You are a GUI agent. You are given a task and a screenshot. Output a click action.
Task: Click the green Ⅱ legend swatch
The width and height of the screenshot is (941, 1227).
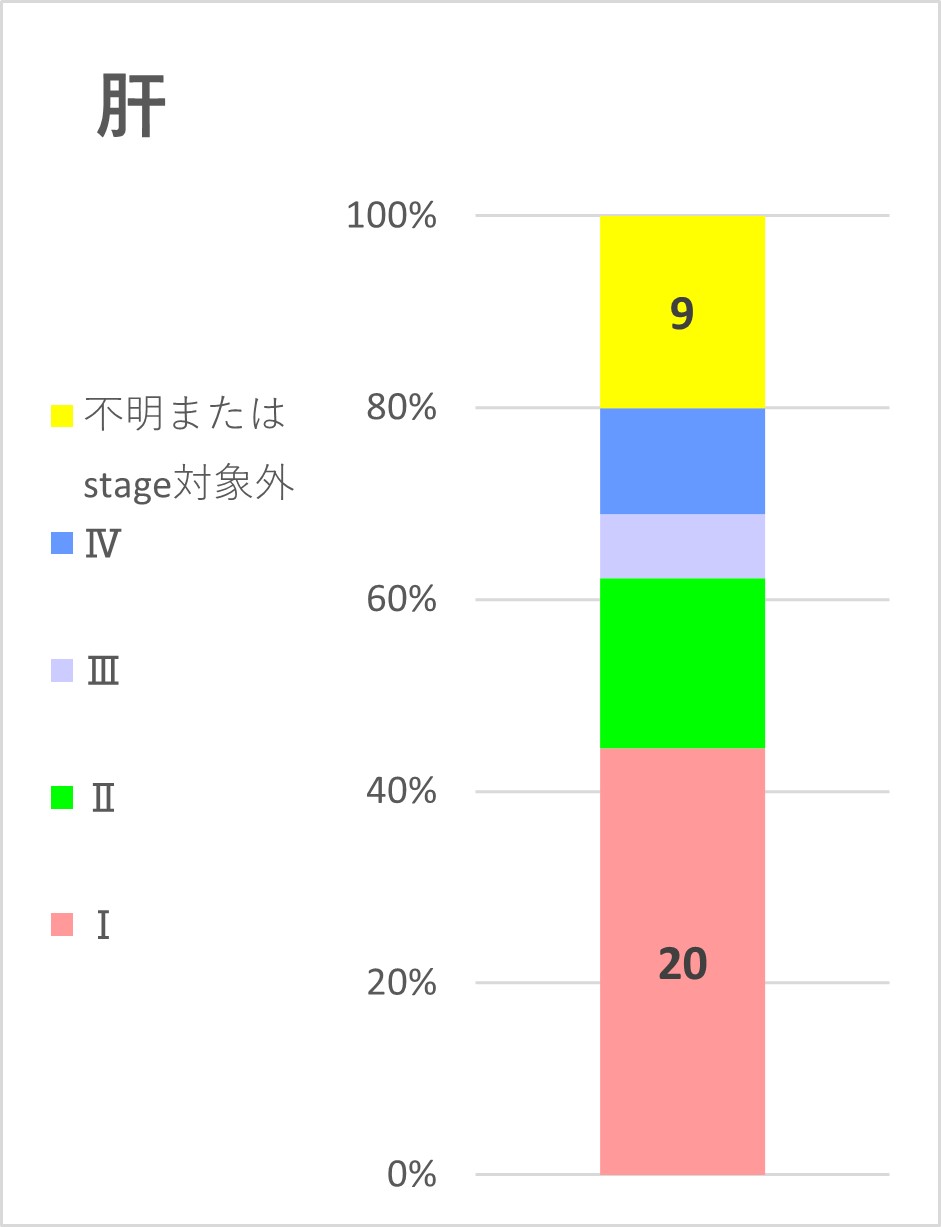pyautogui.click(x=62, y=797)
